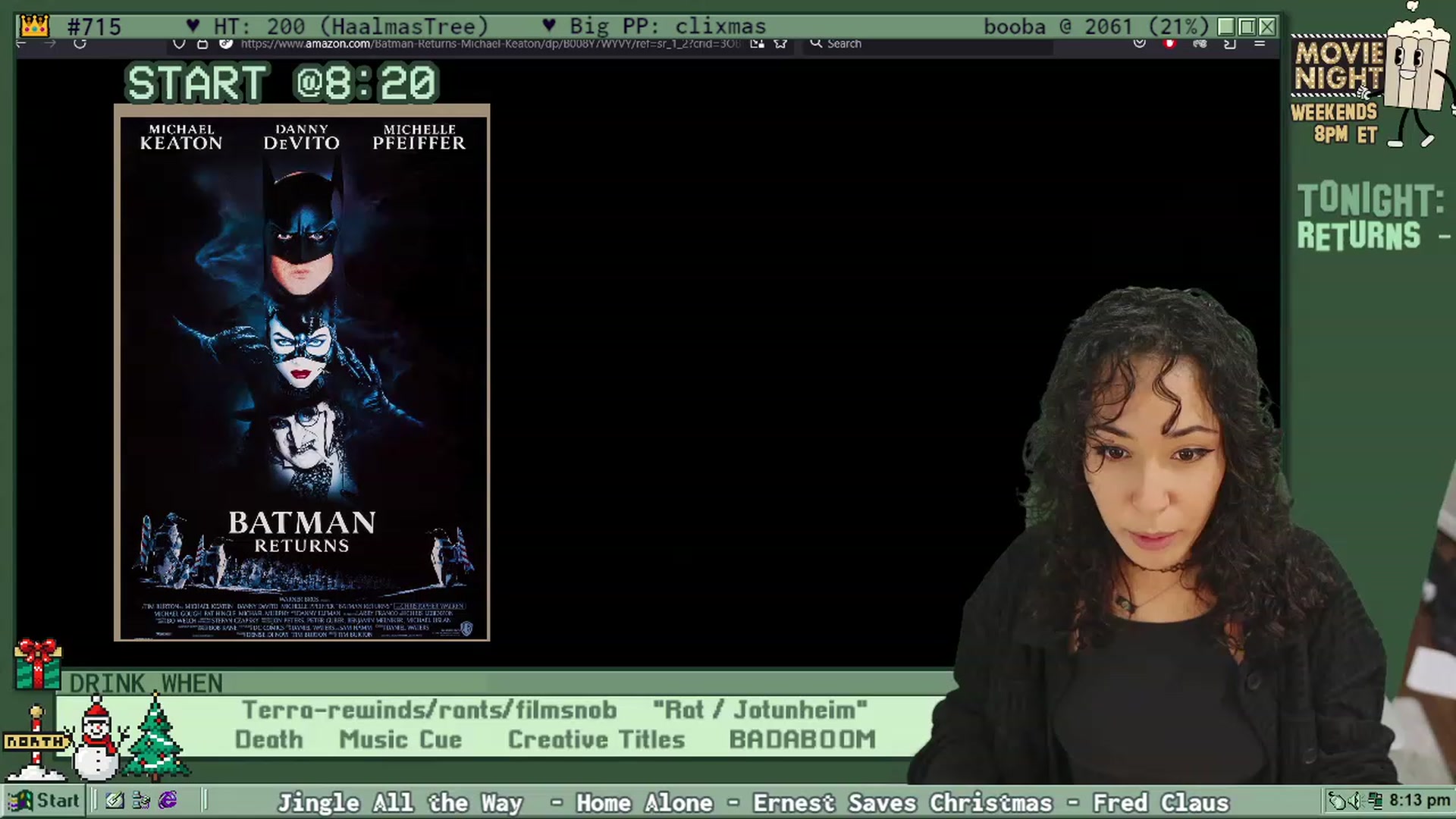Click the streamer webcam feed
The width and height of the screenshot is (1456, 819).
pos(1153,535)
